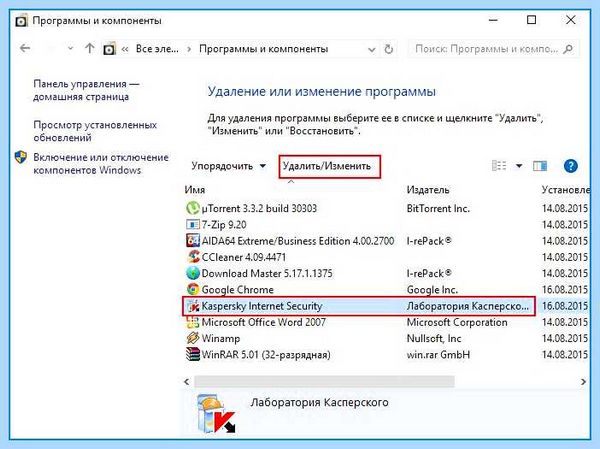The width and height of the screenshot is (600, 449).
Task: Refresh the programs list
Action: [x=388, y=49]
